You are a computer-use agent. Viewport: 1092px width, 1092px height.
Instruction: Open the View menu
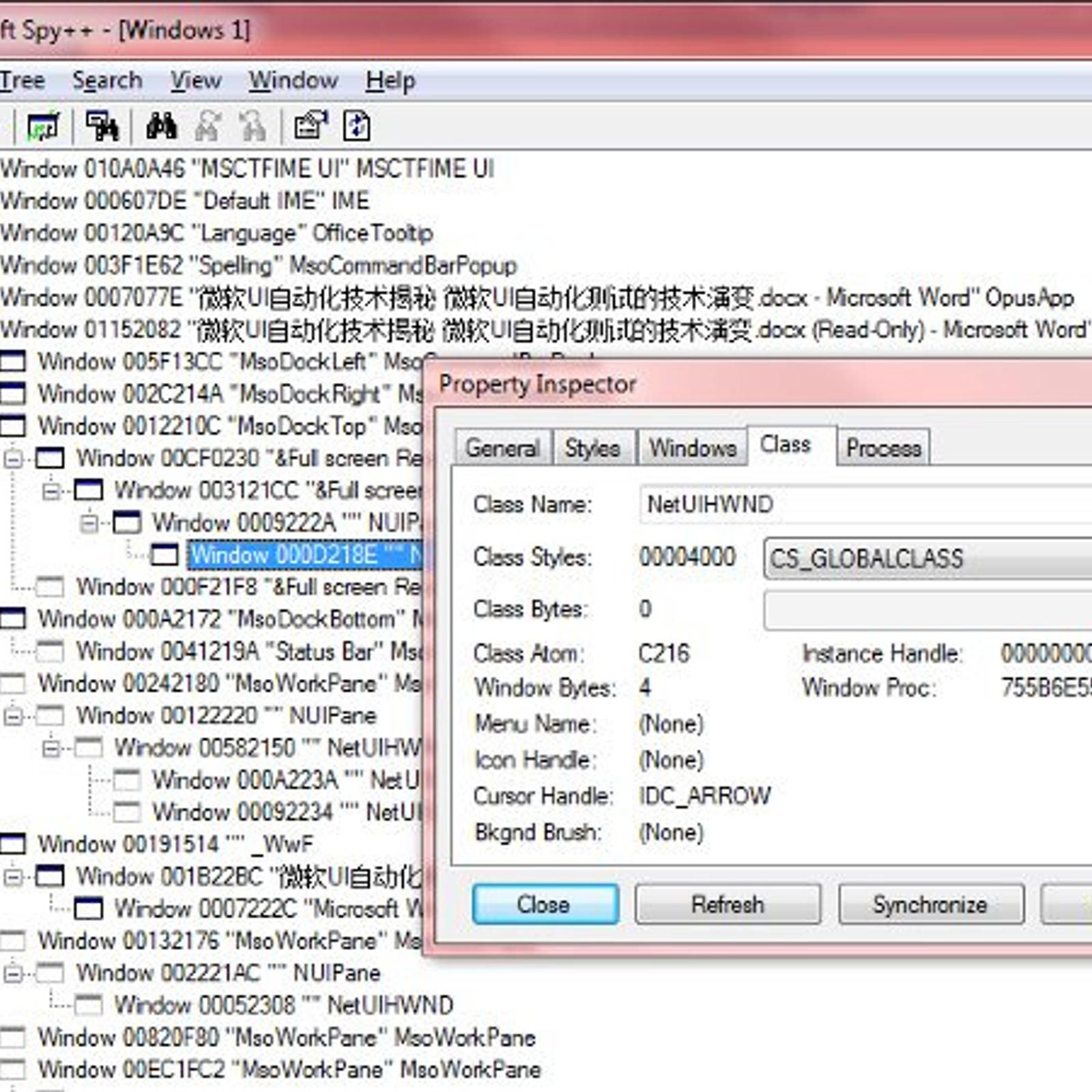196,81
